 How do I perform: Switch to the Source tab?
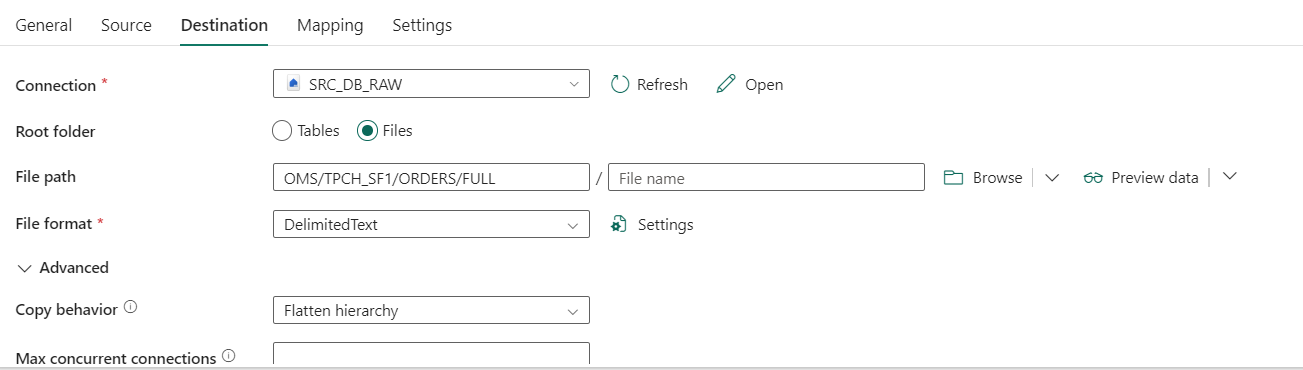coord(126,25)
